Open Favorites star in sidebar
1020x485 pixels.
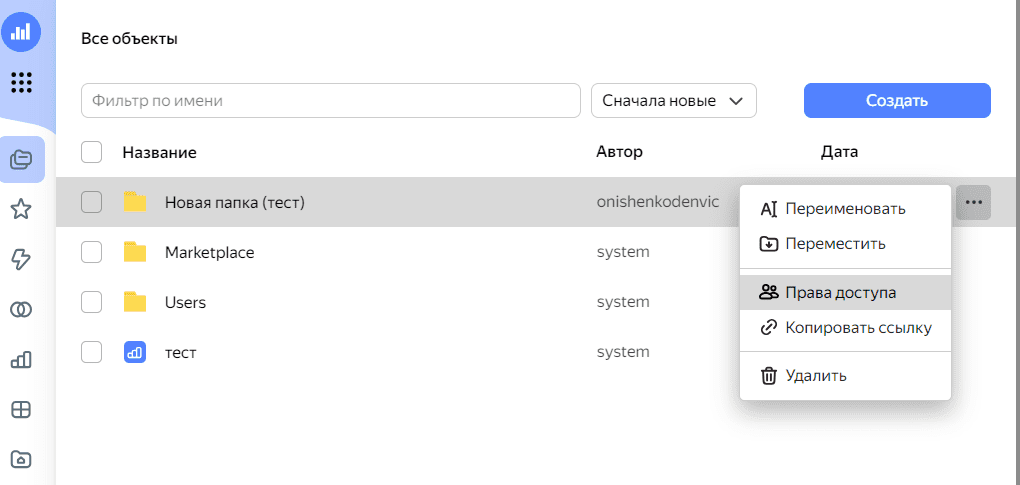21,209
